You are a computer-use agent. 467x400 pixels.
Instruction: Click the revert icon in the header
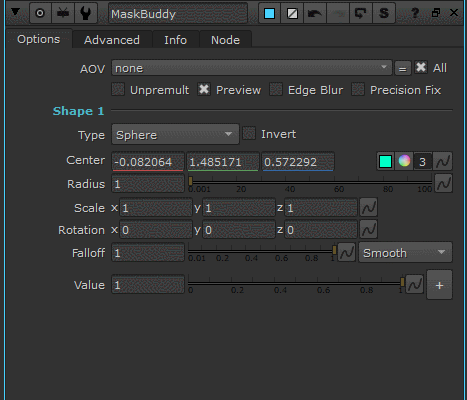[x=360, y=13]
